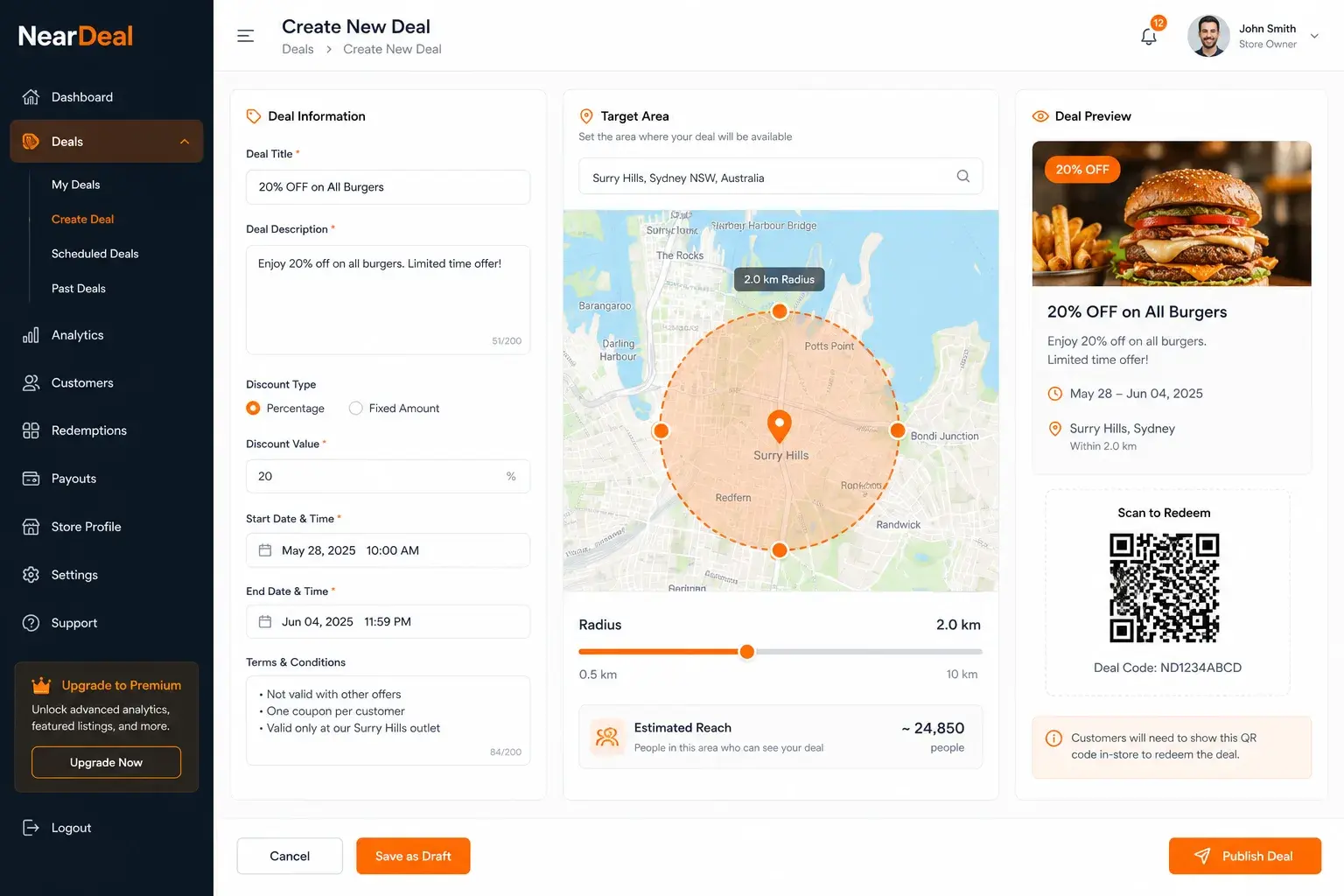Click Deal Code ND1234ABCD text

(x=1167, y=668)
